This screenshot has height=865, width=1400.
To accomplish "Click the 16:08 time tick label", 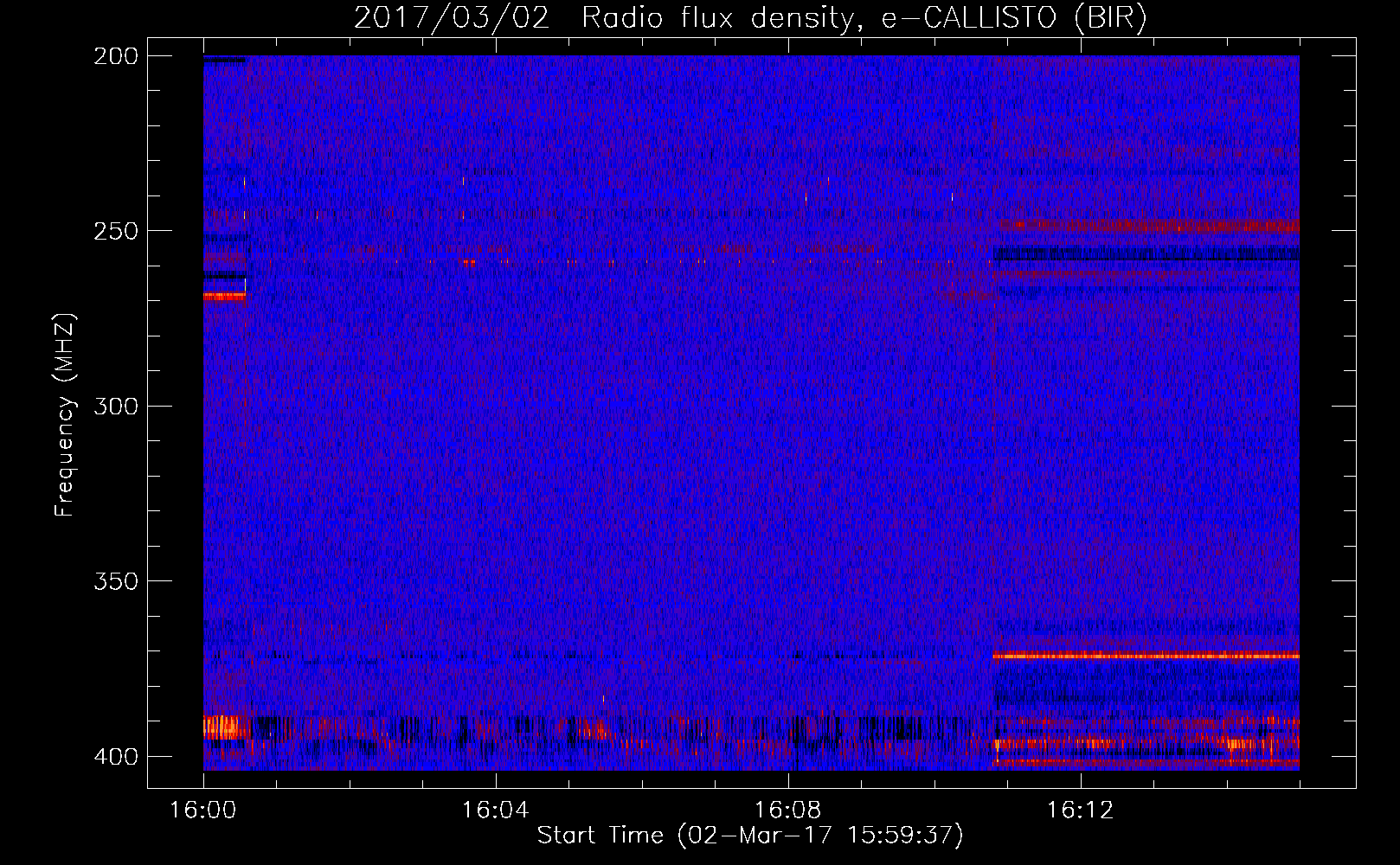I will 787,811.
